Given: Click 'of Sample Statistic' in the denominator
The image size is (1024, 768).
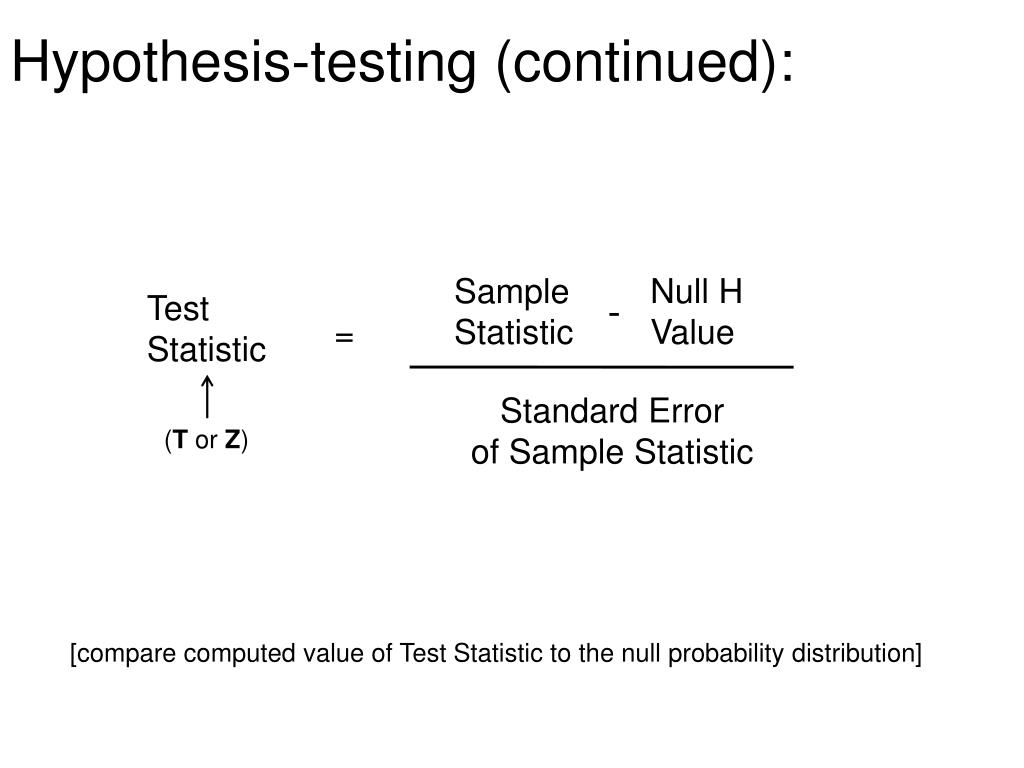Looking at the screenshot, I should pos(612,452).
